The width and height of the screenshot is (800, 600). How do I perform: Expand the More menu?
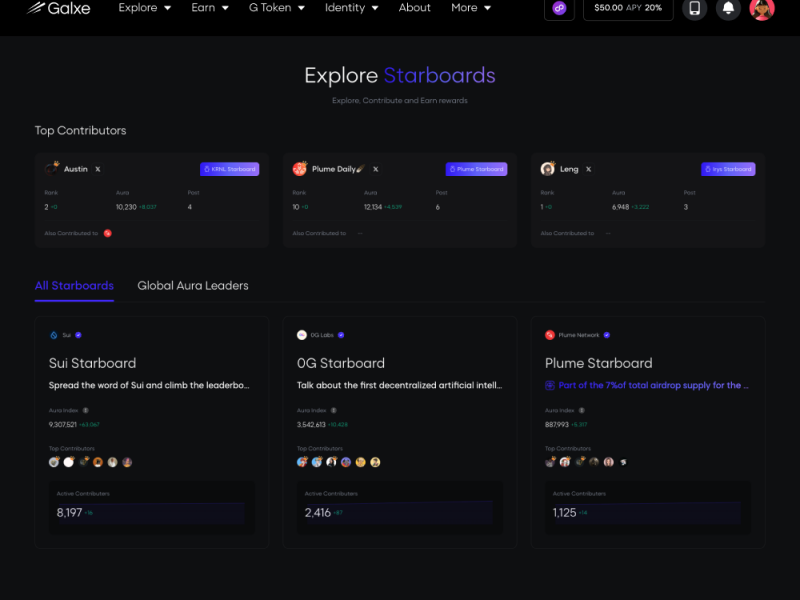click(471, 8)
